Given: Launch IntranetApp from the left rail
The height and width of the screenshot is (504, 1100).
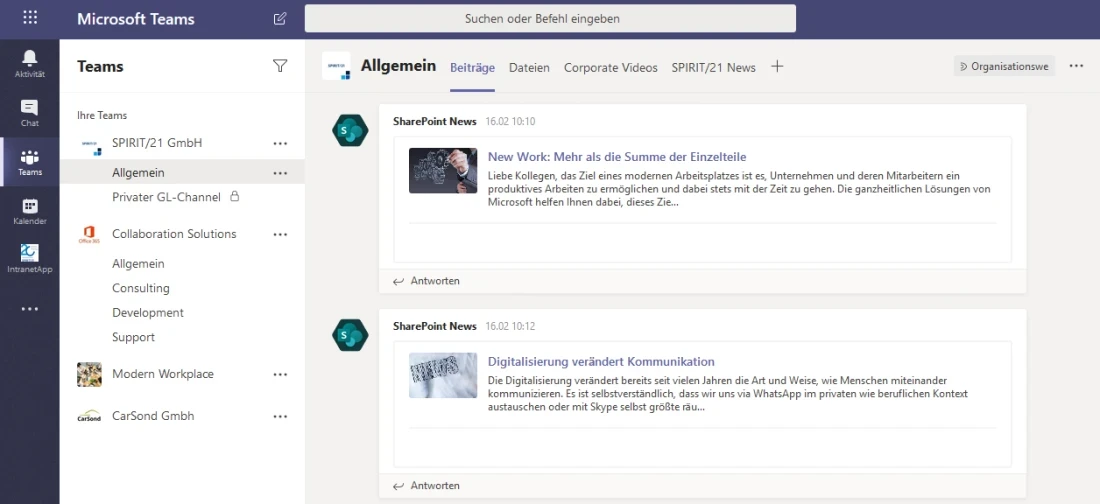Looking at the screenshot, I should (29, 259).
